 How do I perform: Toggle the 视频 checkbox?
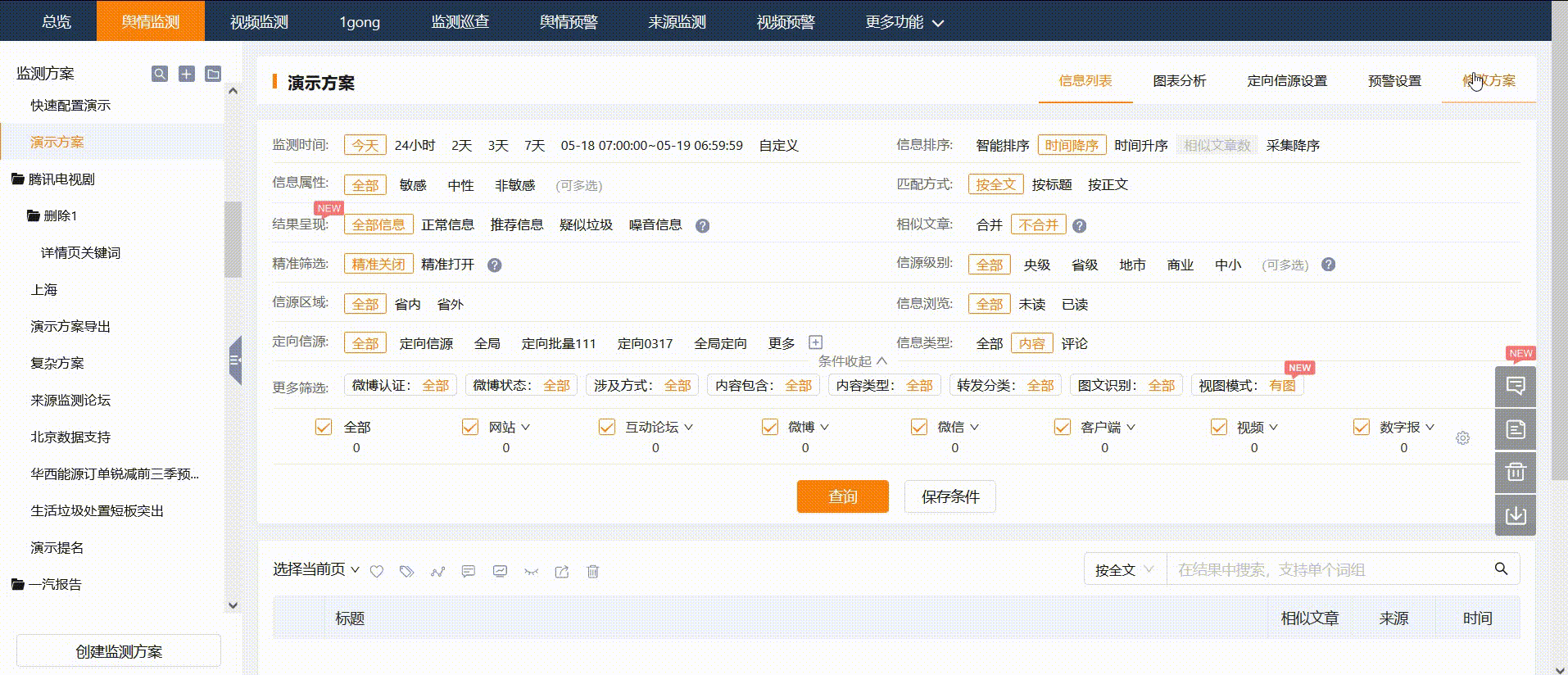click(x=1219, y=427)
